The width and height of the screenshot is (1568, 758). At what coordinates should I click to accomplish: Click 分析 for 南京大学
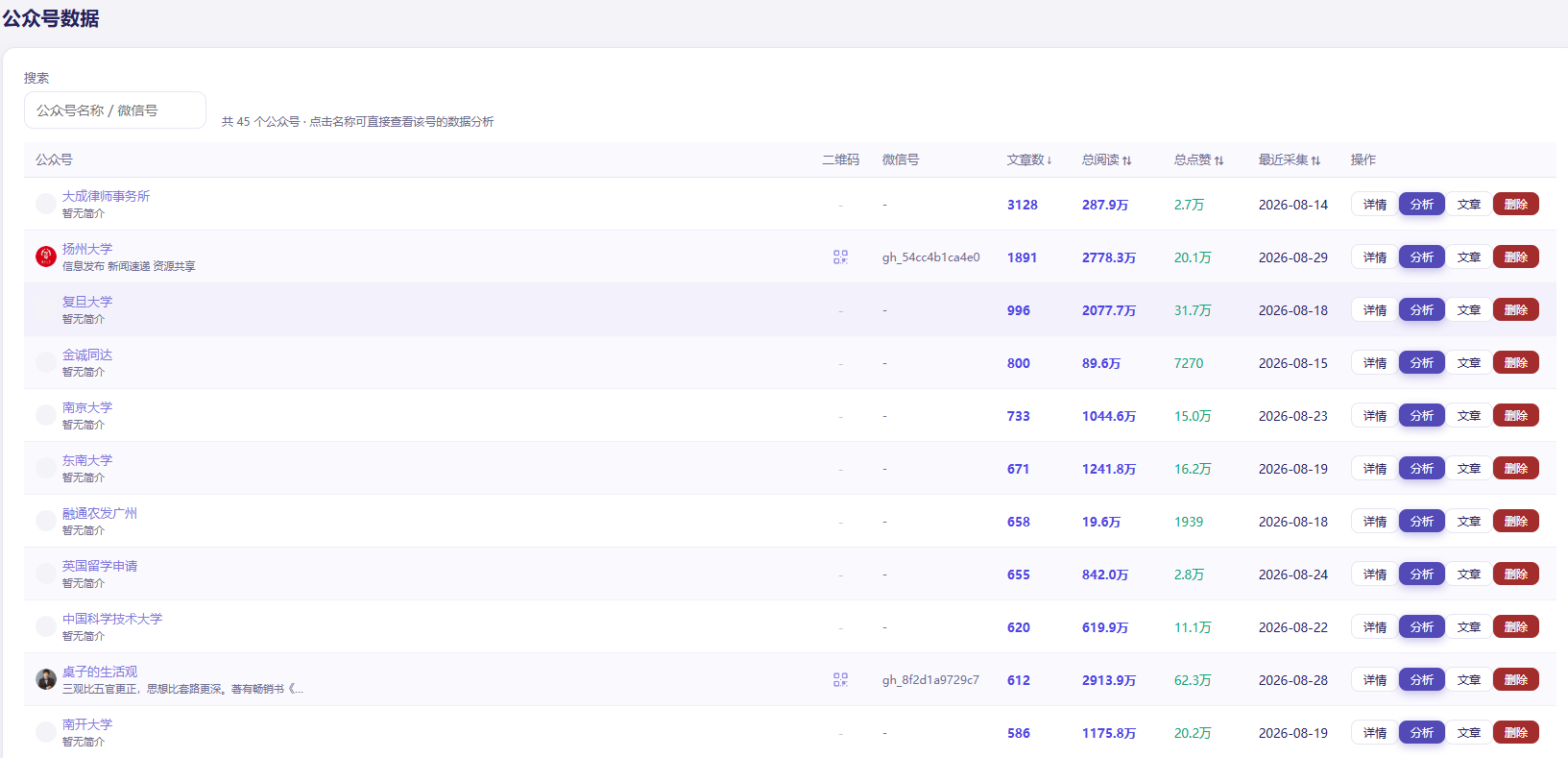pyautogui.click(x=1422, y=416)
